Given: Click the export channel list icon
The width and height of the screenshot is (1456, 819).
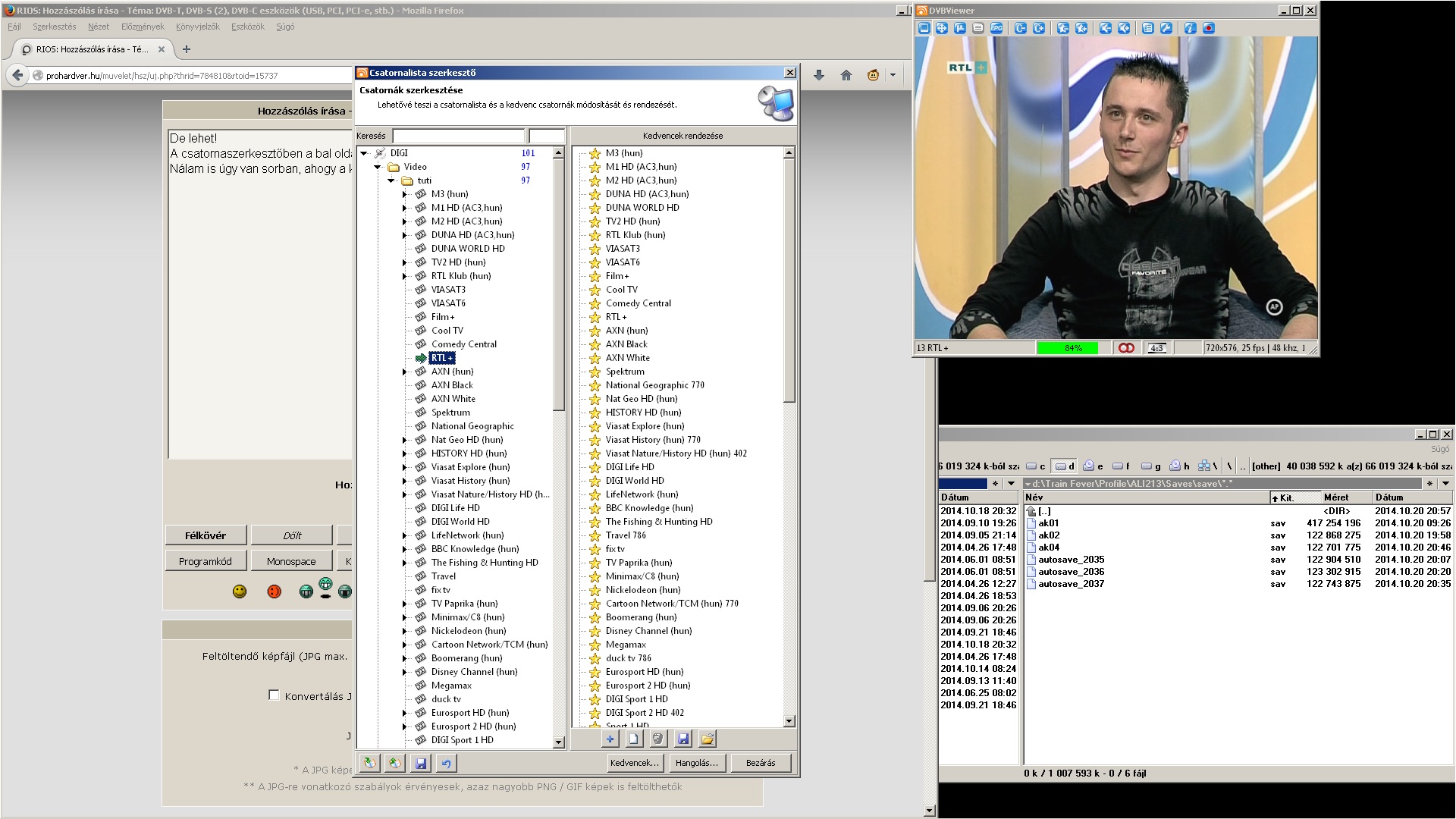Looking at the screenshot, I should (394, 763).
